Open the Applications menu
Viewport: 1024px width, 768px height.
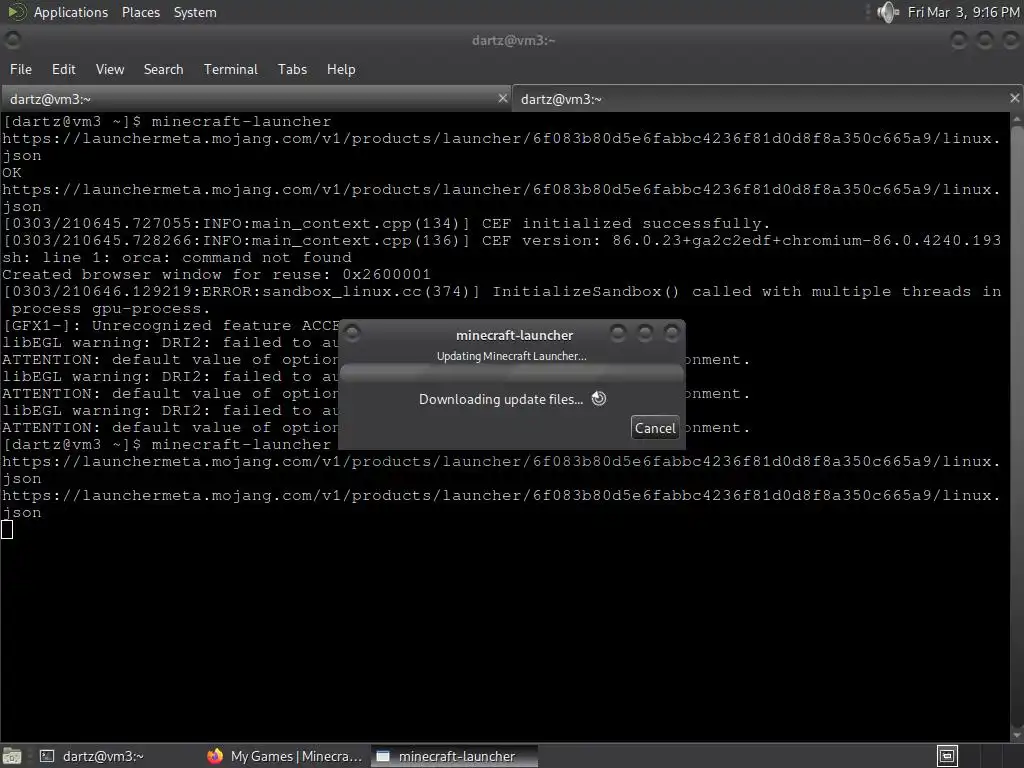[71, 12]
